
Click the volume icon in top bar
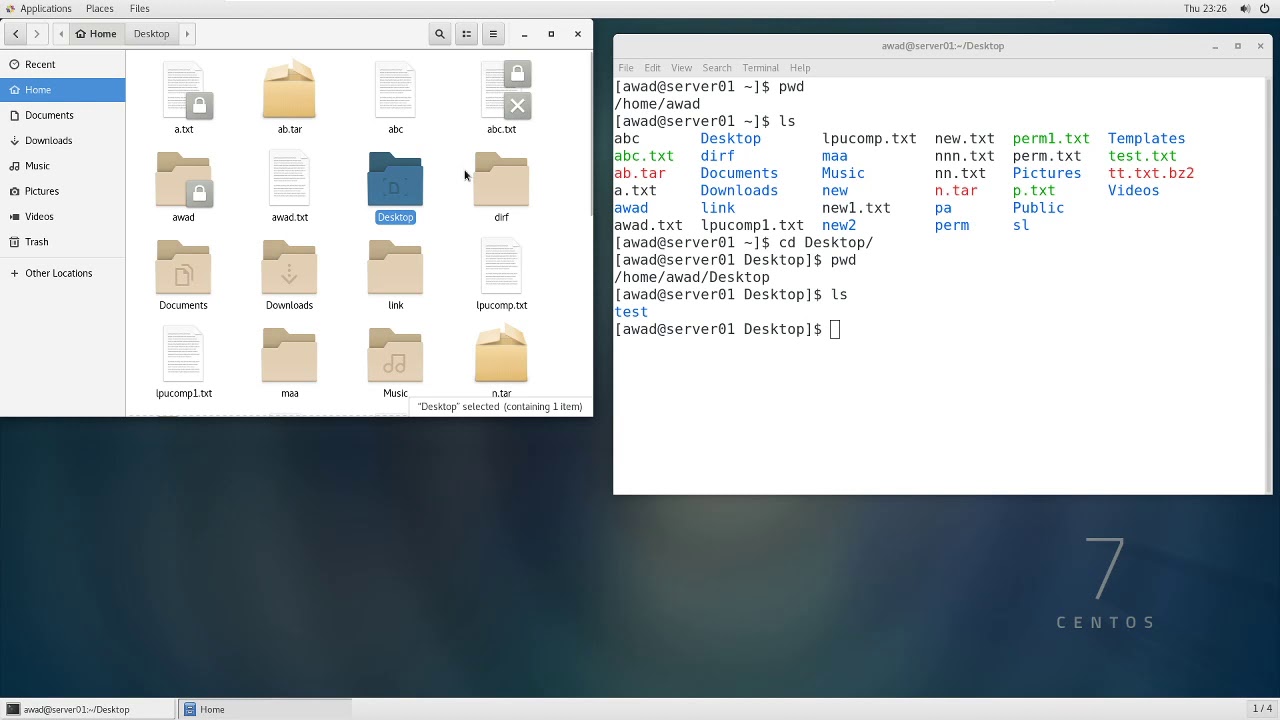click(x=1245, y=9)
